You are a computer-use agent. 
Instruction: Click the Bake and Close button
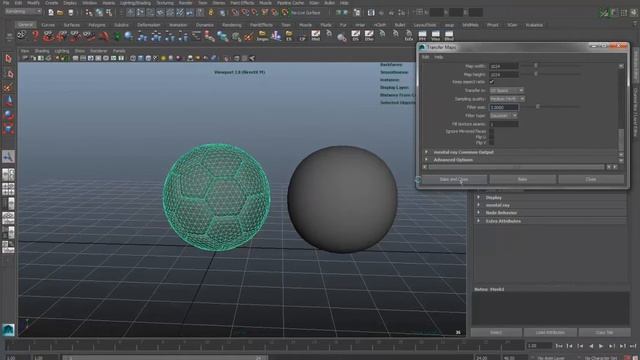coord(454,179)
